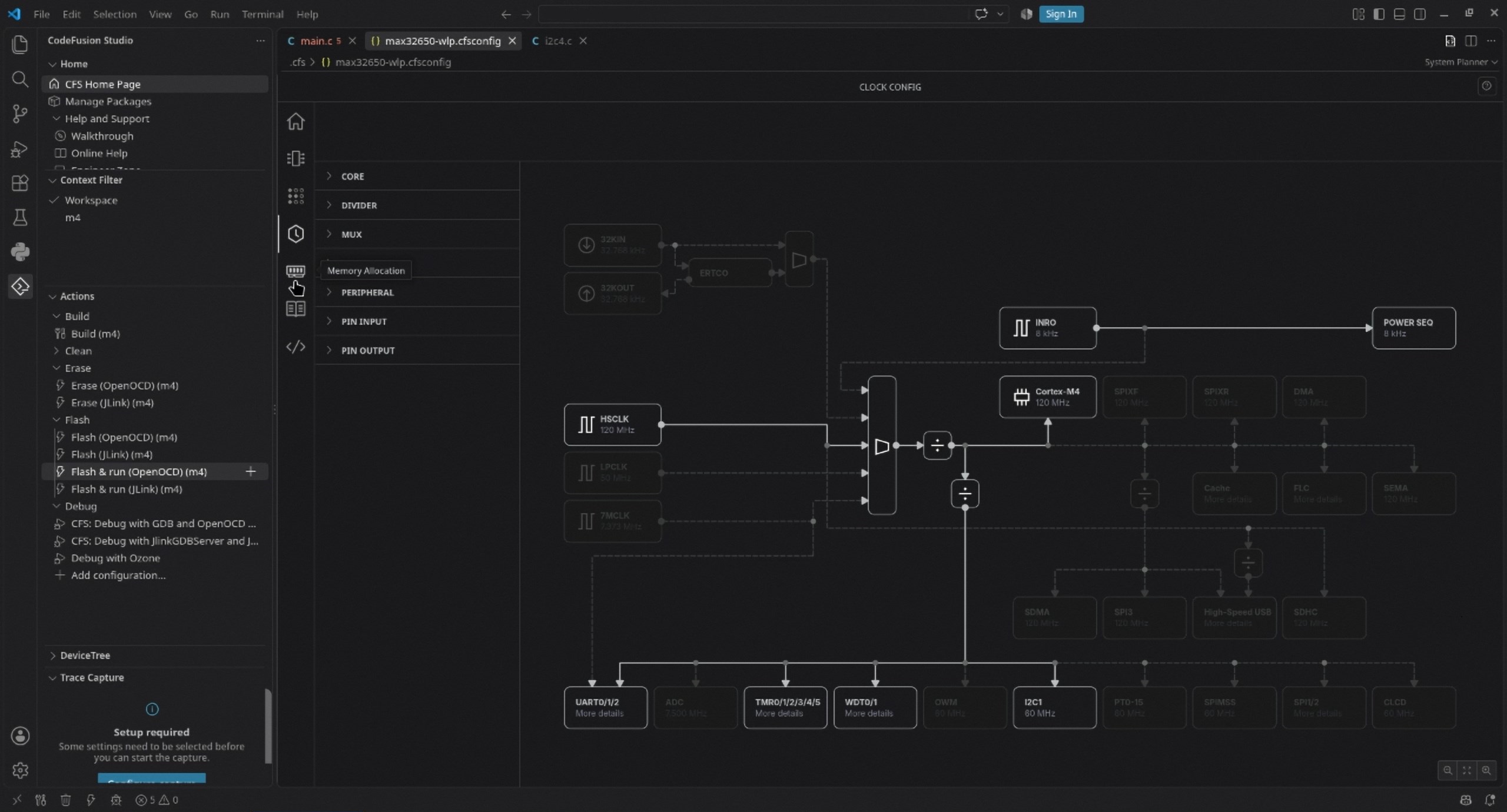Open the notifications bell
The image size is (1507, 812).
pos(1490,800)
